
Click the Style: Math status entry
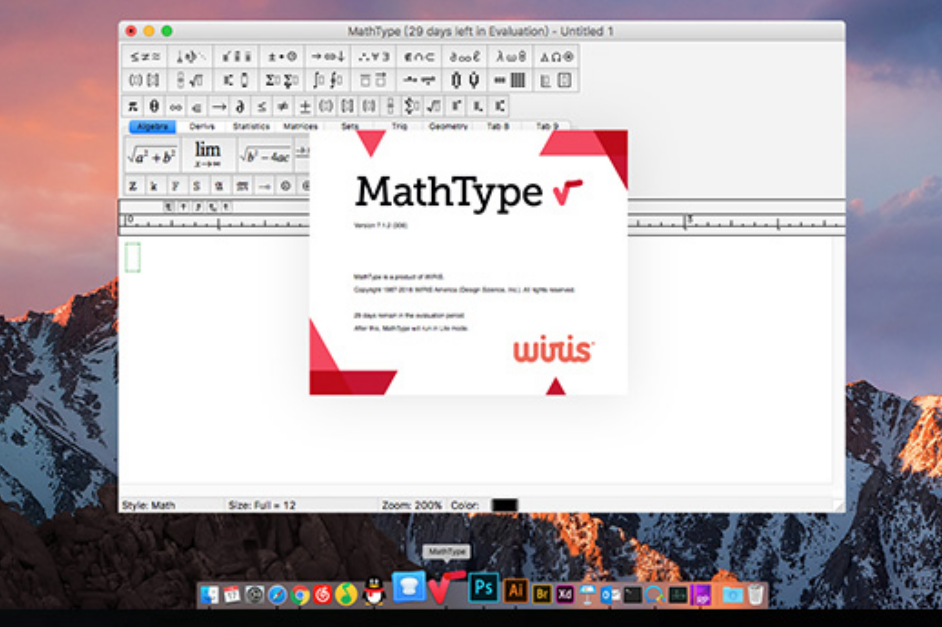[x=148, y=505]
